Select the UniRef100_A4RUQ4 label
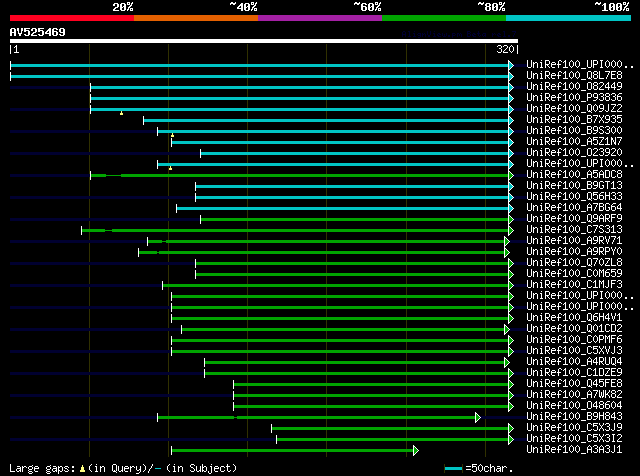The image size is (640, 476). point(574,362)
